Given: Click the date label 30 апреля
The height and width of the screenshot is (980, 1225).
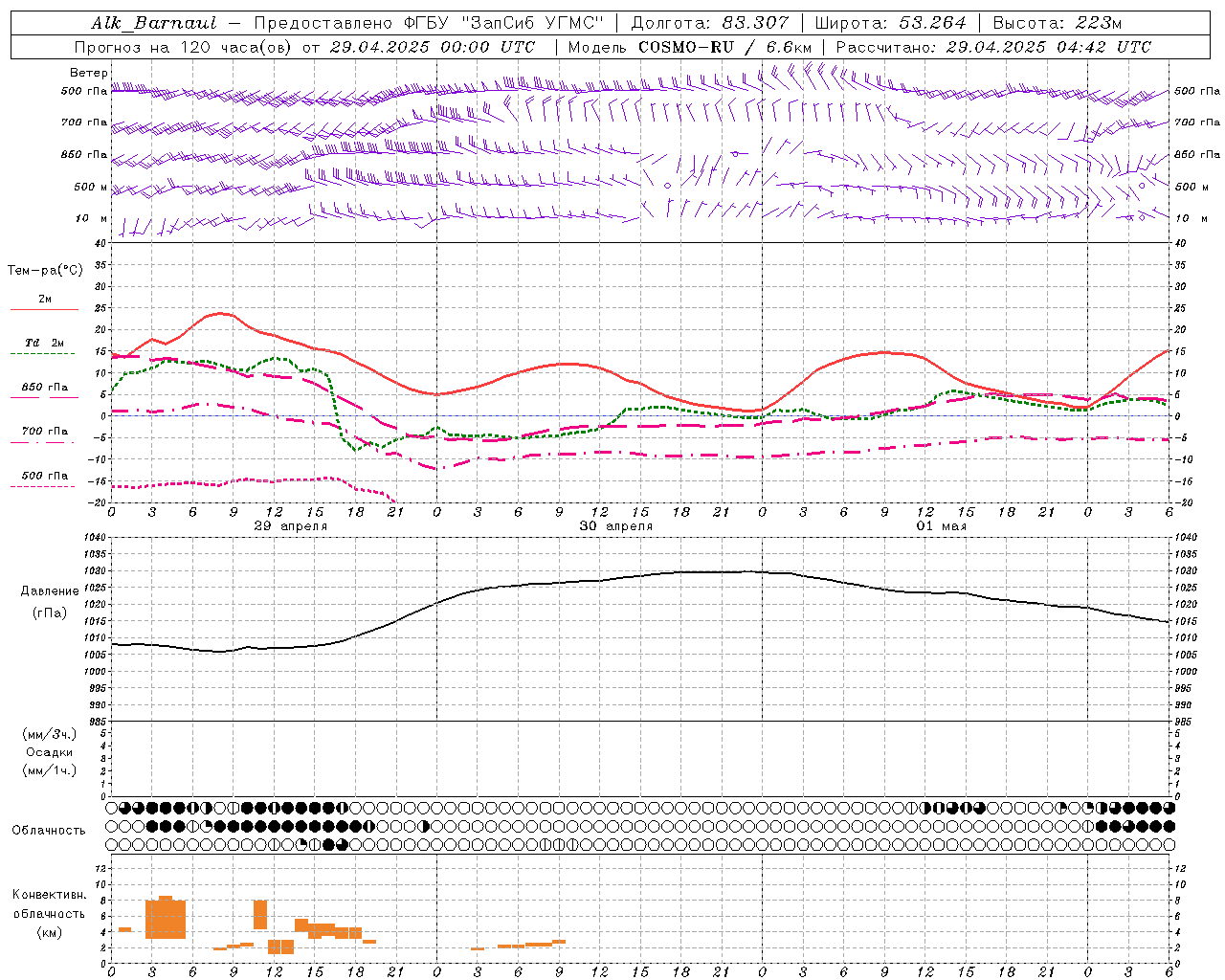Looking at the screenshot, I should [x=615, y=526].
